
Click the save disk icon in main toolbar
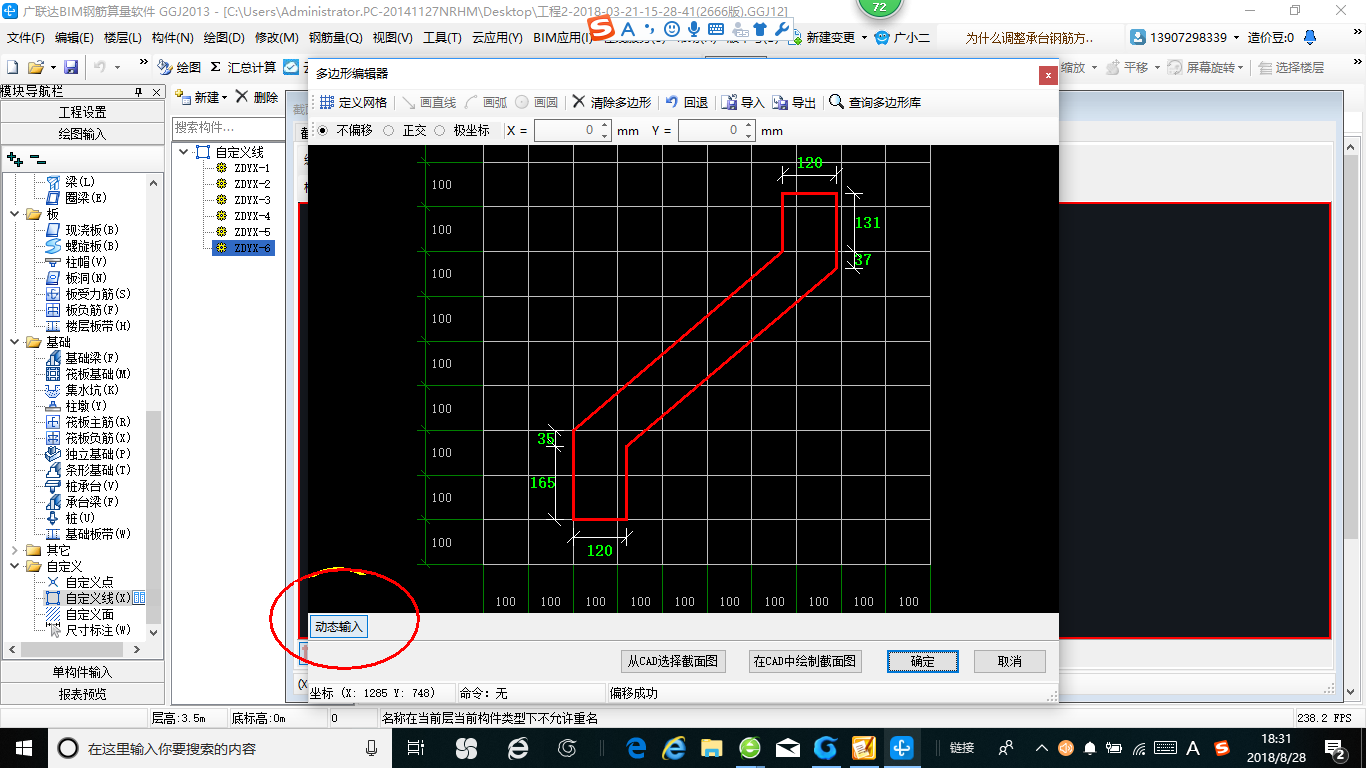coord(71,67)
